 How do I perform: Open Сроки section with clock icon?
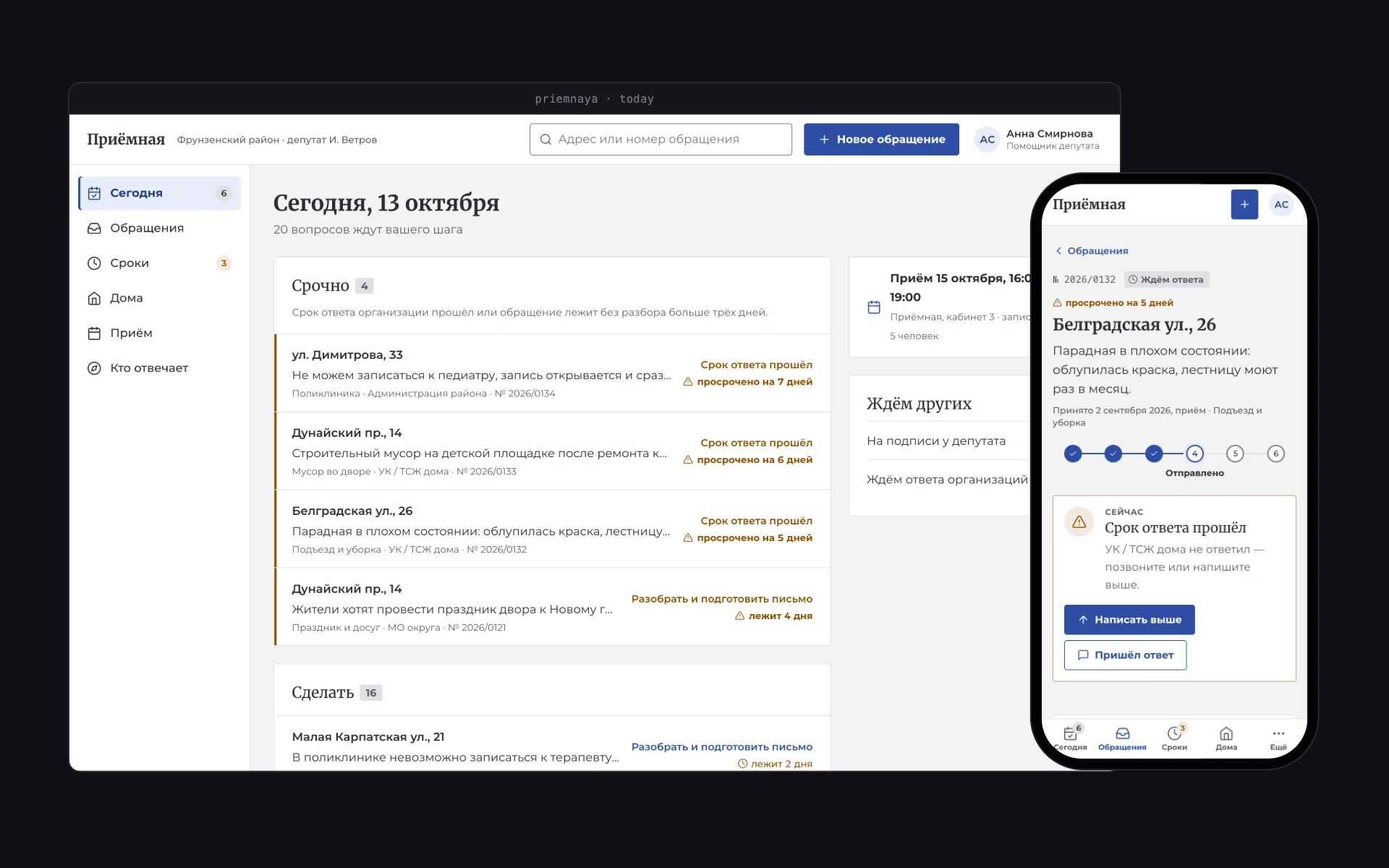[159, 263]
